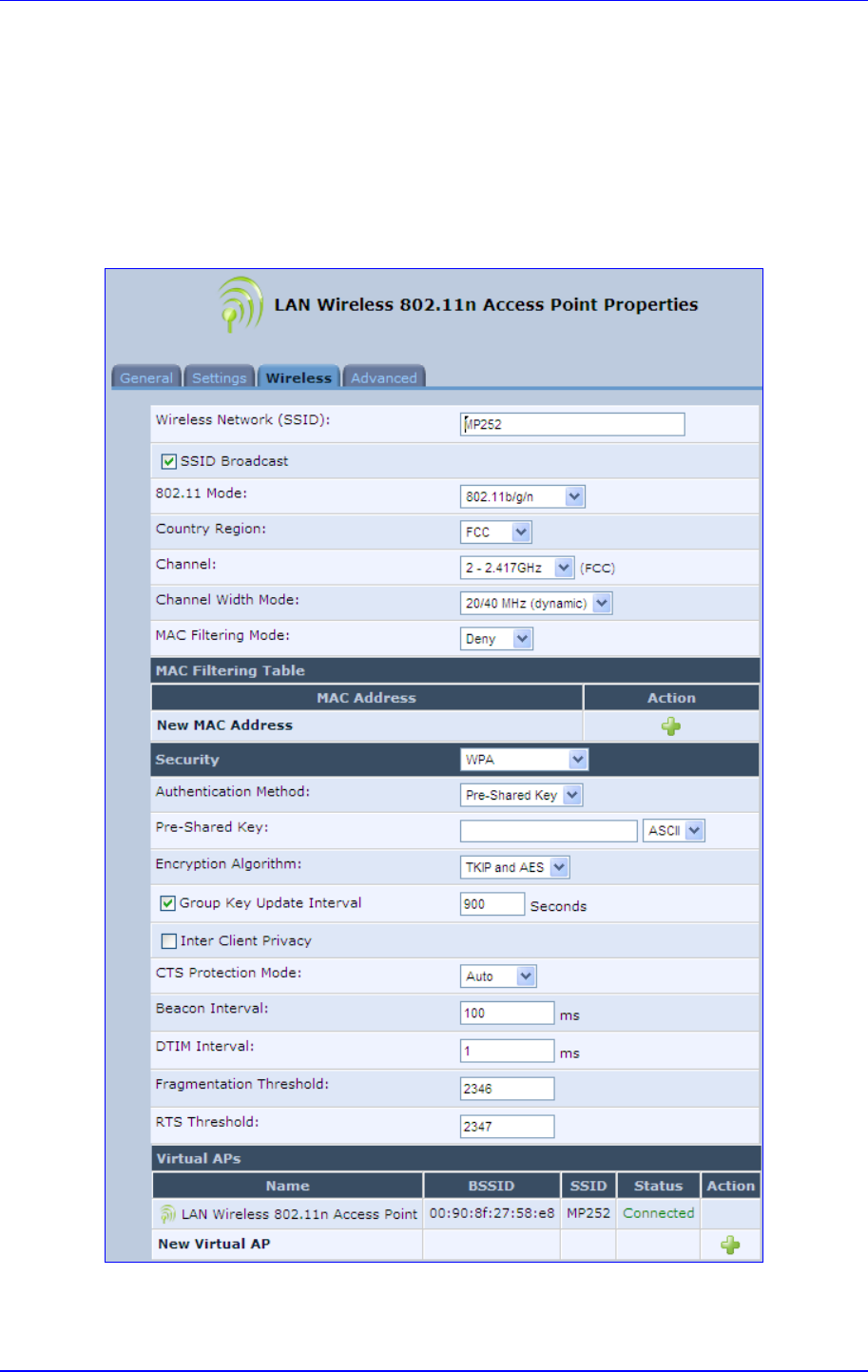Add a new Virtual AP with plus icon

point(730,1245)
